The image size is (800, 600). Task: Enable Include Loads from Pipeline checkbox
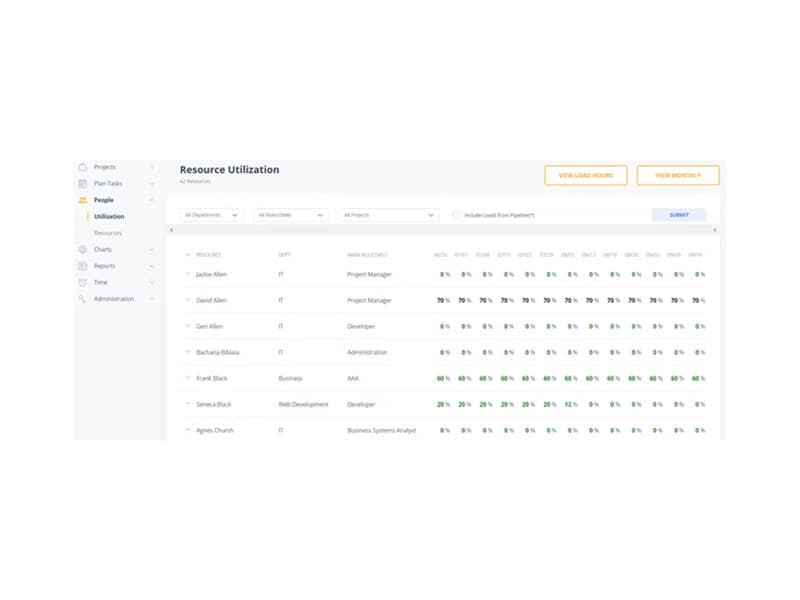click(456, 215)
